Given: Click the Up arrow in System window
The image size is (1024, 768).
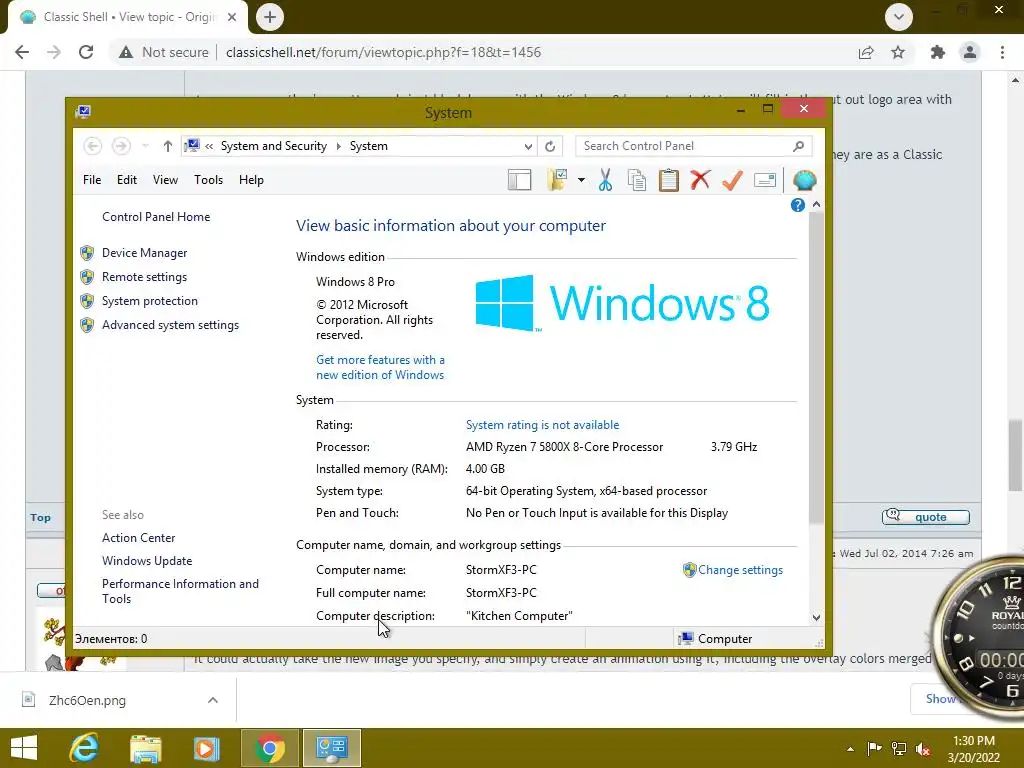Looking at the screenshot, I should [x=168, y=146].
